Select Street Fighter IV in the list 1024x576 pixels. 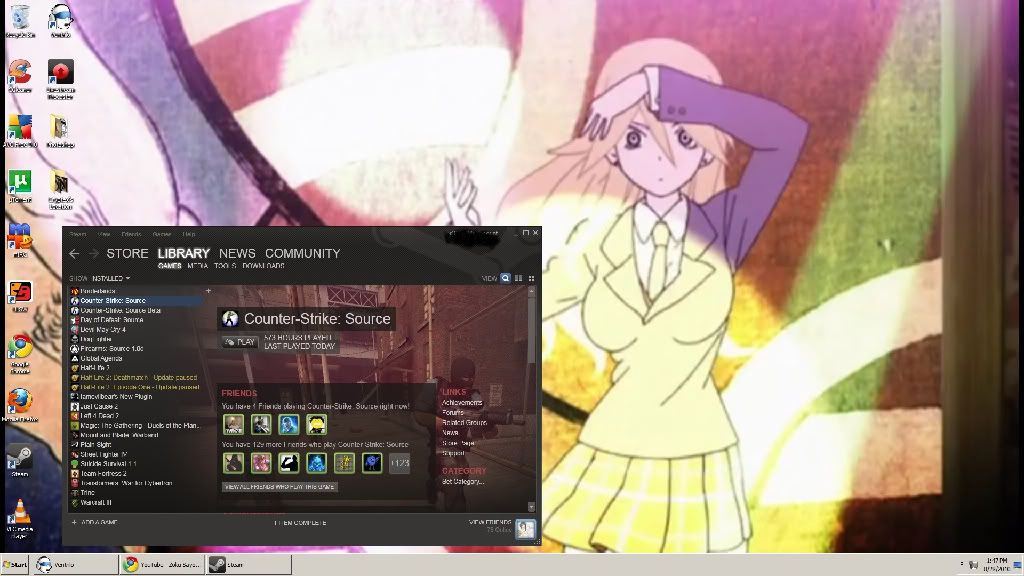(136, 455)
